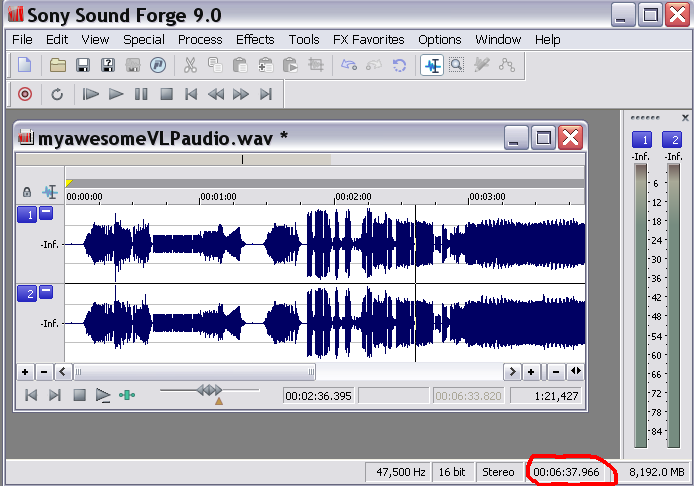Click the orange rate marker triangle
694x486 pixels.
(x=219, y=401)
